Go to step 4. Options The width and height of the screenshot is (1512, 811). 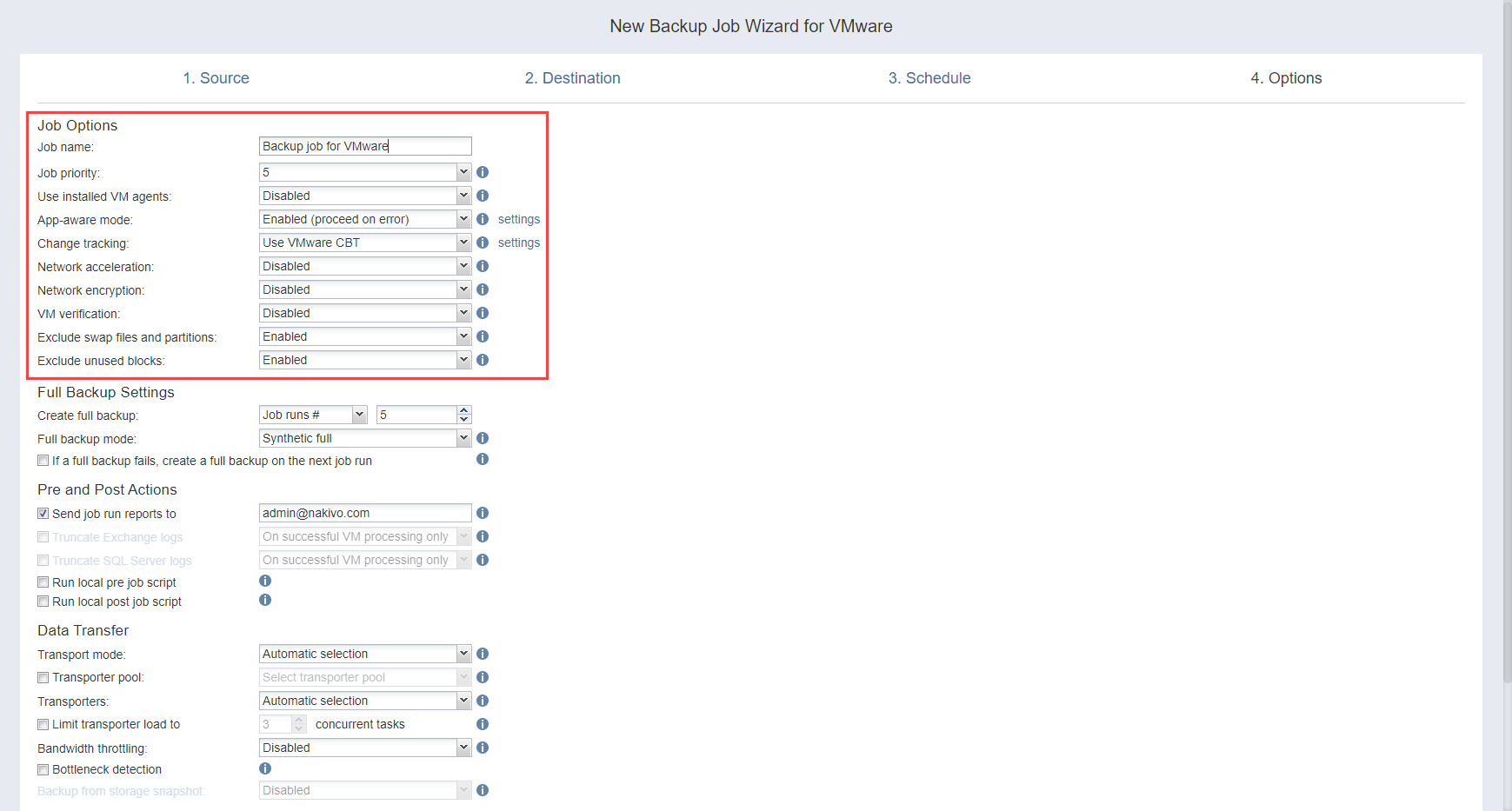[x=1286, y=78]
